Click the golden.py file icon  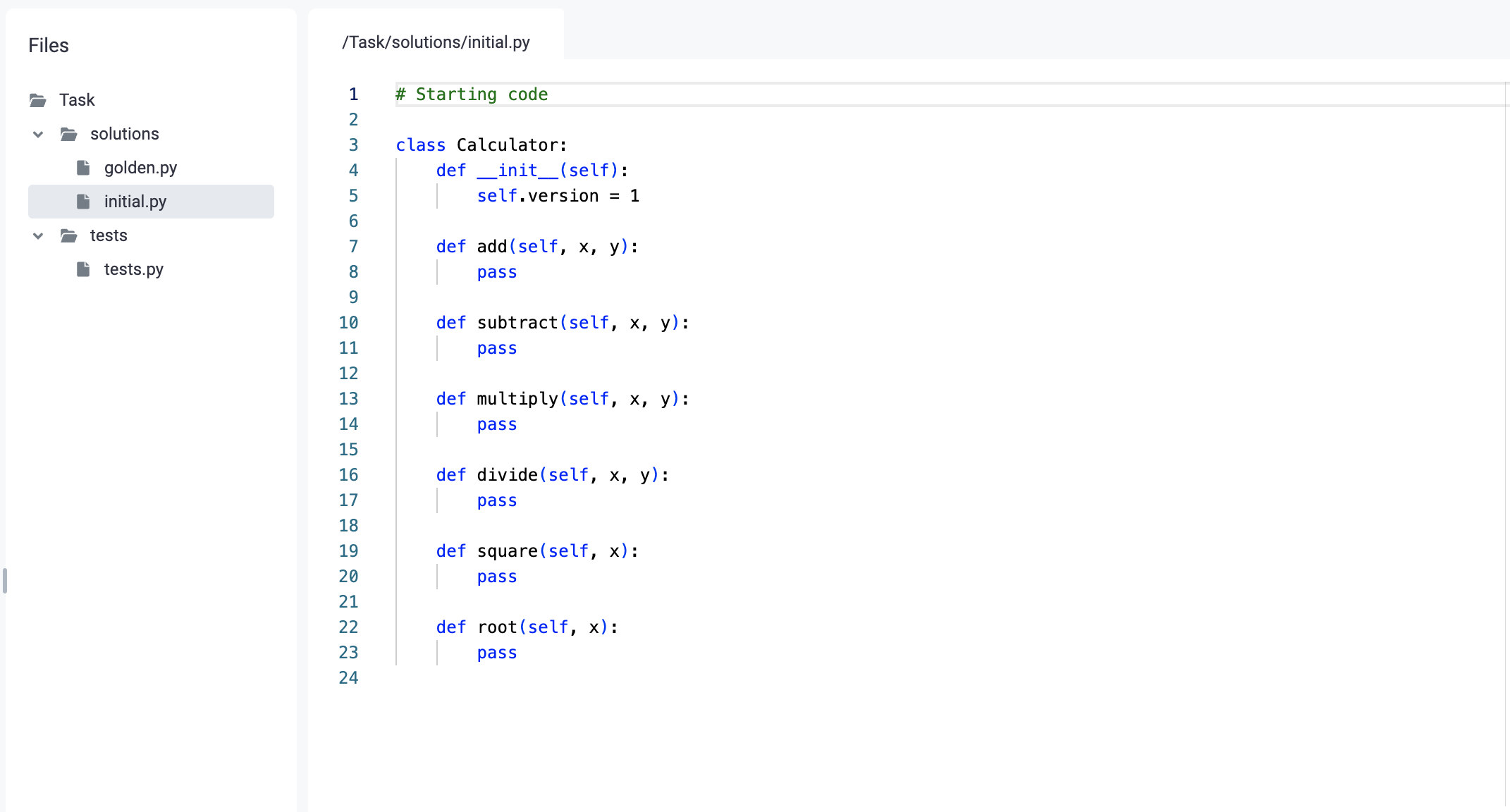(83, 168)
